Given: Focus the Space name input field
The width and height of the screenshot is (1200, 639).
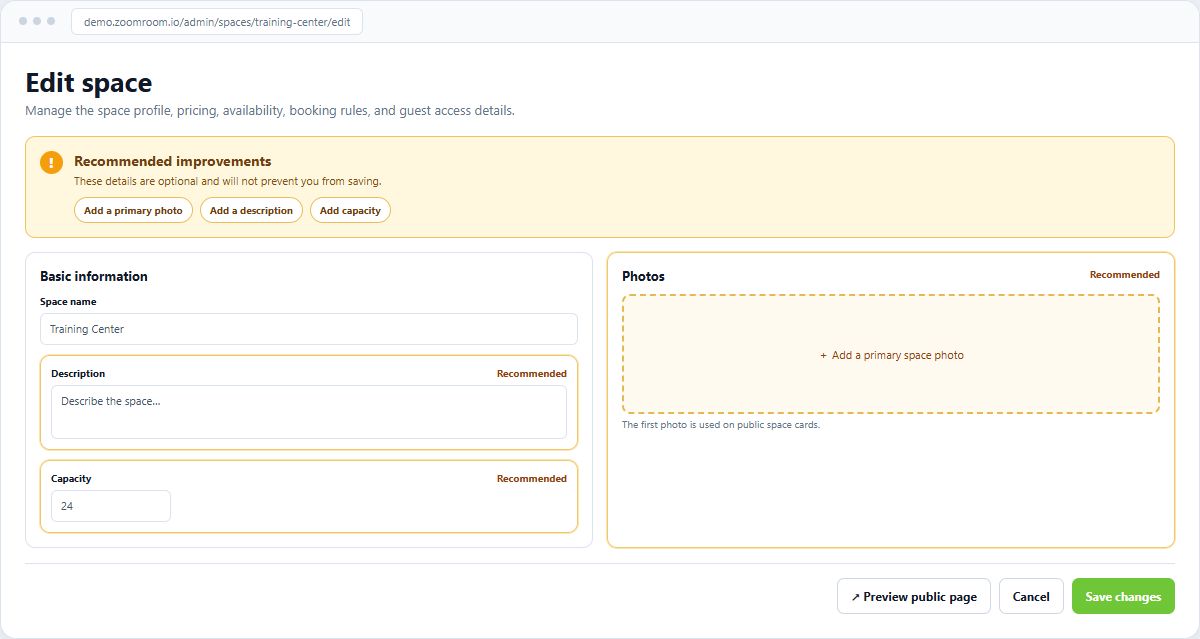Looking at the screenshot, I should 309,329.
